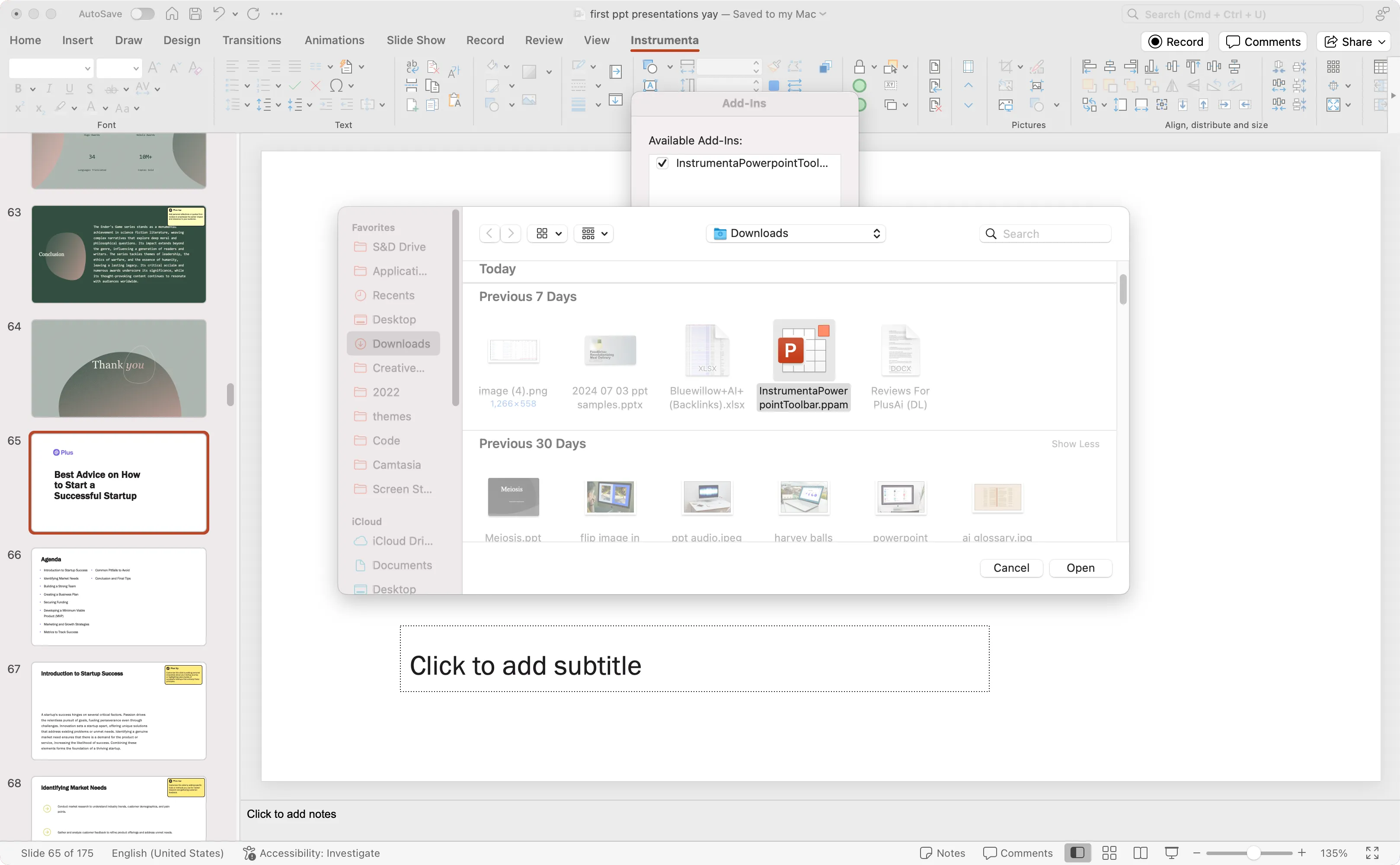1400x865 pixels.
Task: Open the item grouping dropdown in file dialog
Action: click(x=593, y=234)
